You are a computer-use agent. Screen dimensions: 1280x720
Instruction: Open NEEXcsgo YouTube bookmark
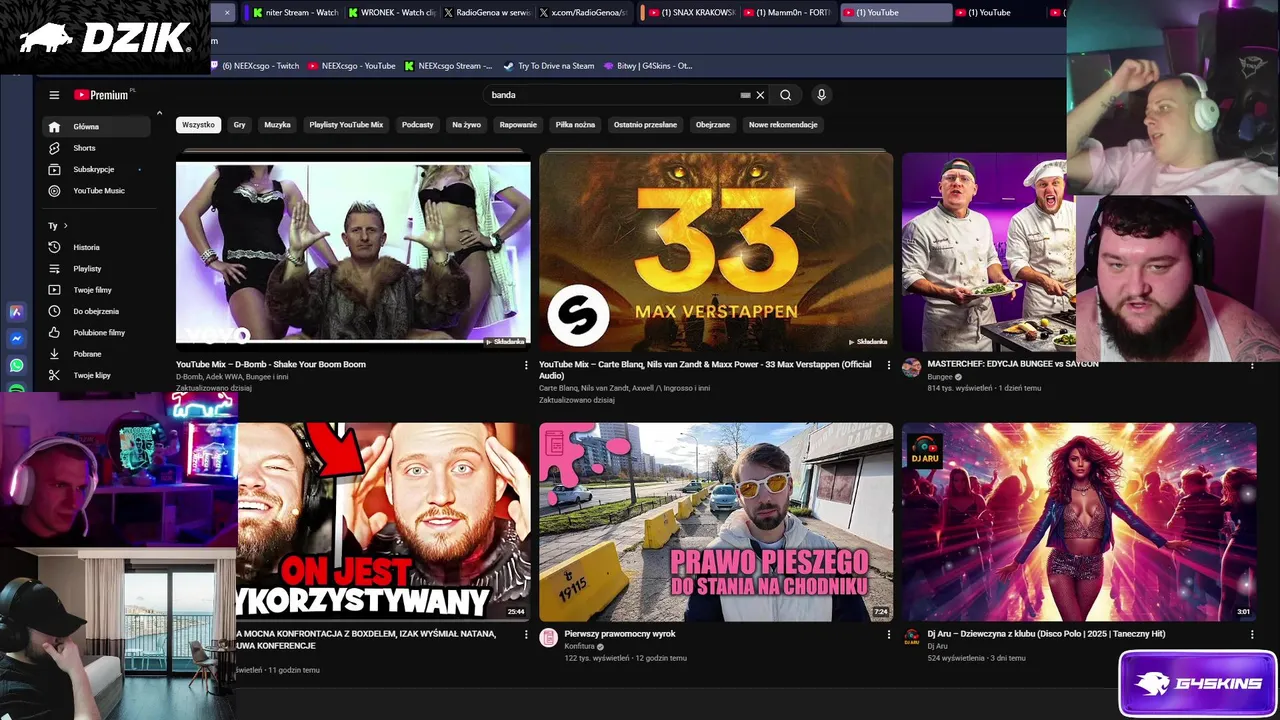tap(352, 66)
